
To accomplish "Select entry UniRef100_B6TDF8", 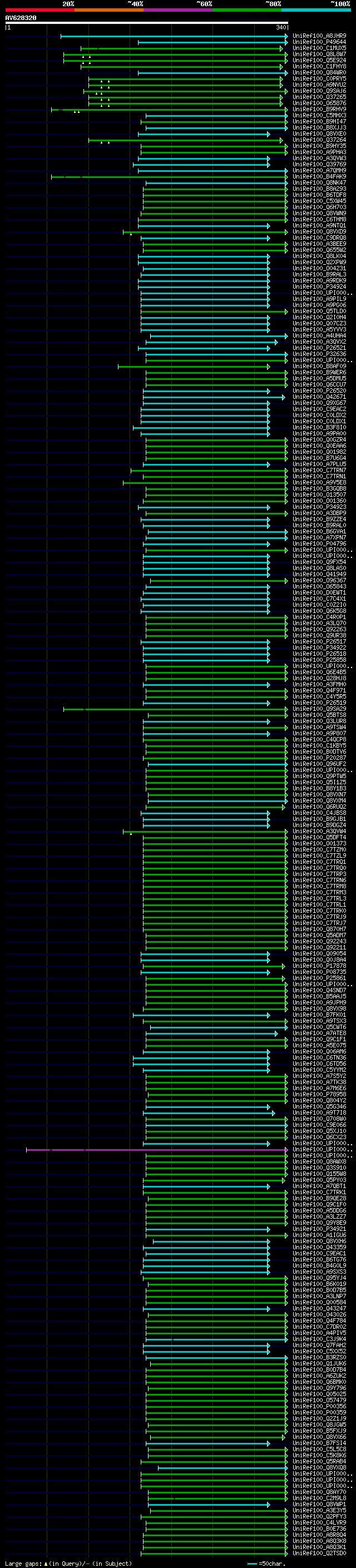I will click(x=319, y=195).
